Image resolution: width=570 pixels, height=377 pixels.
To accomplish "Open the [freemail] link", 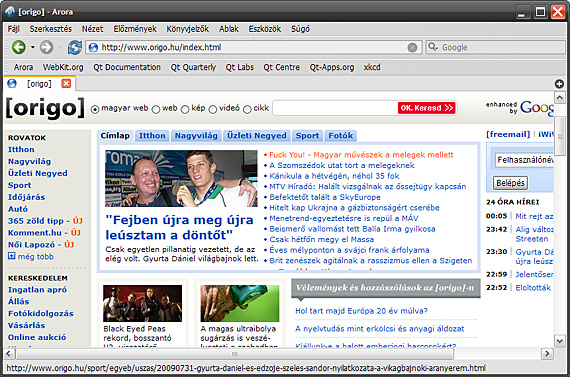I will click(508, 135).
